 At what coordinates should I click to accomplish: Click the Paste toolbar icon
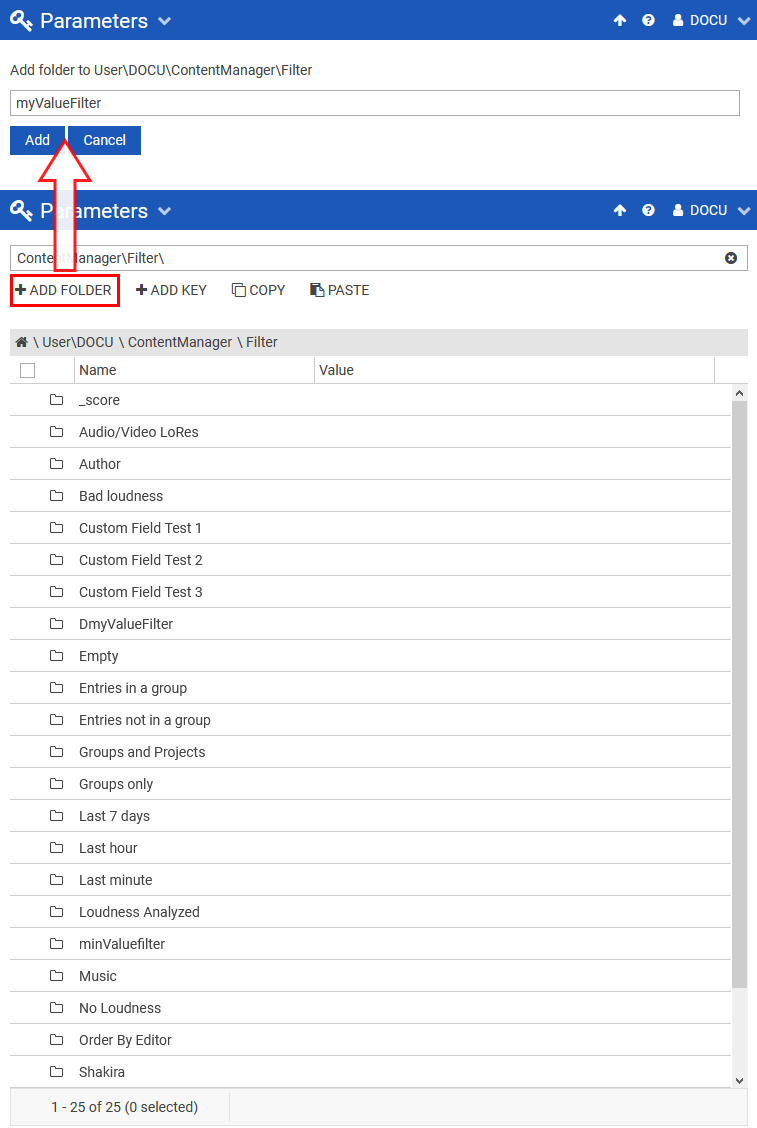(x=317, y=290)
